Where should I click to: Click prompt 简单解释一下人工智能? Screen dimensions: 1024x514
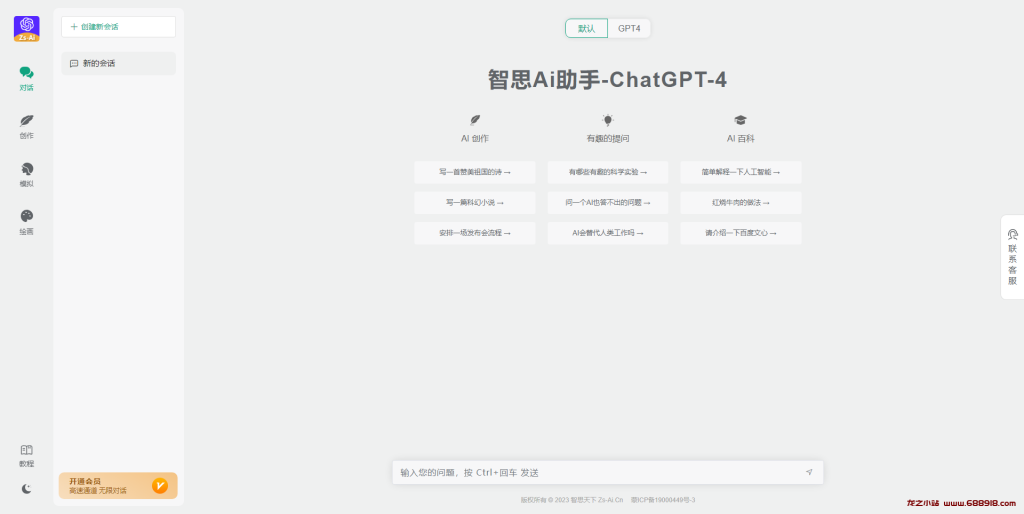pyautogui.click(x=741, y=172)
